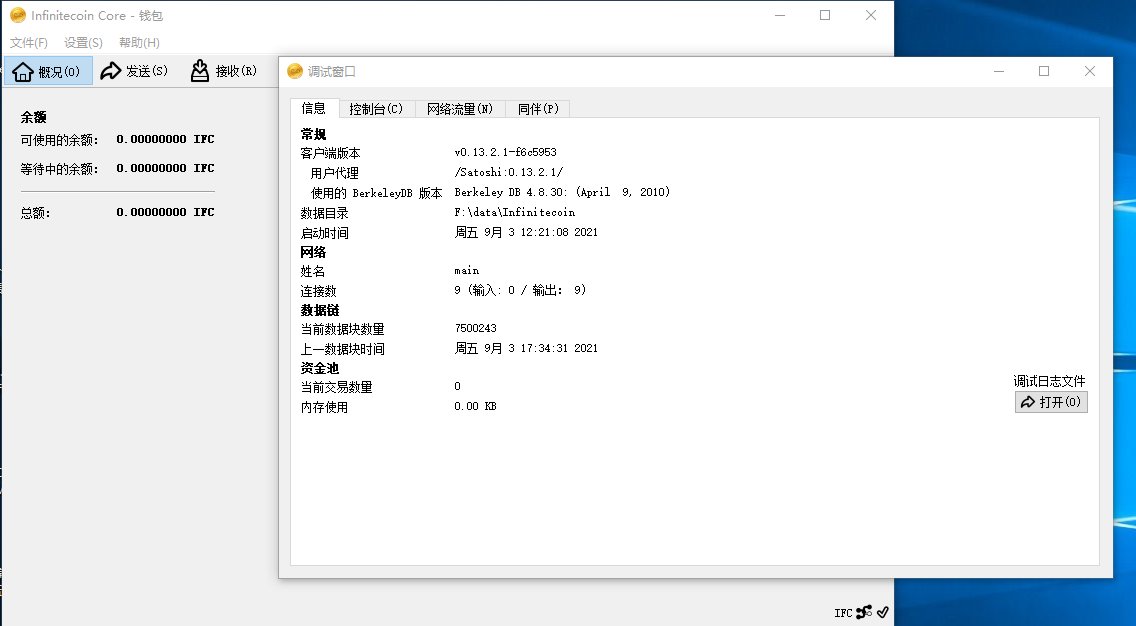Switch to 接收(R) receive page
The image size is (1136, 626).
coord(223,71)
